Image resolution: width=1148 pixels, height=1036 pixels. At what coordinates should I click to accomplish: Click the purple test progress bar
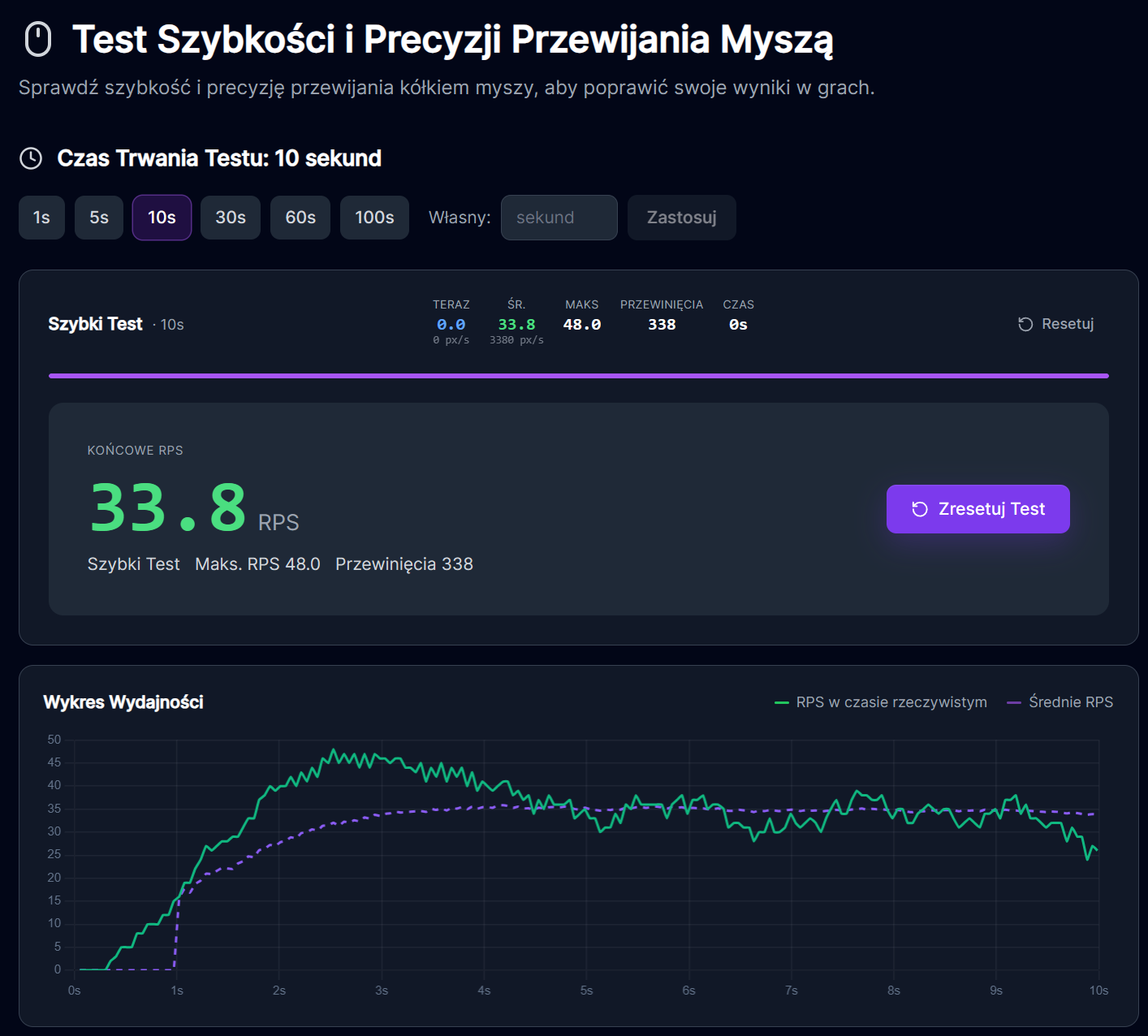pos(579,376)
